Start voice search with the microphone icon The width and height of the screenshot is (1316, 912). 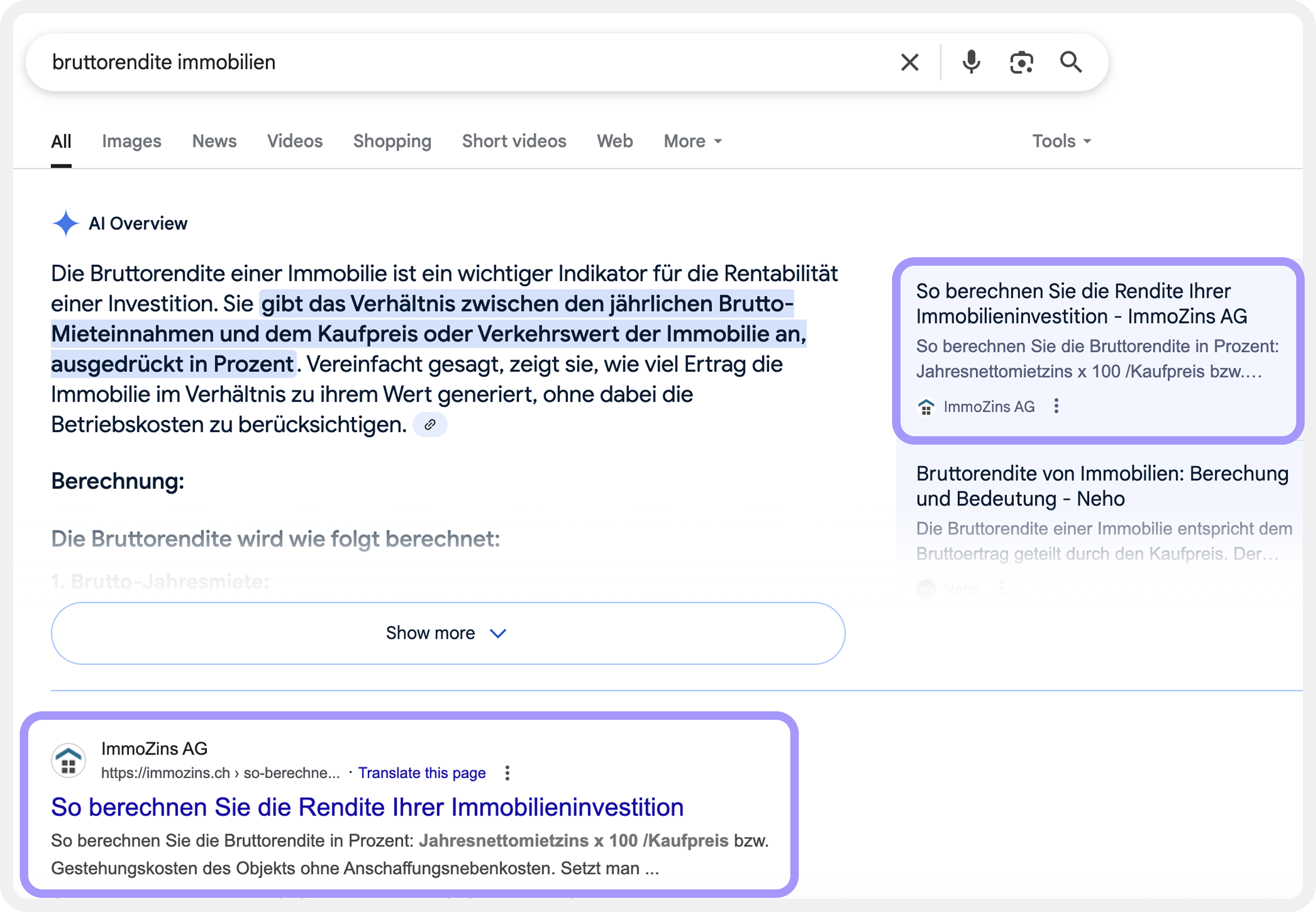[x=971, y=62]
